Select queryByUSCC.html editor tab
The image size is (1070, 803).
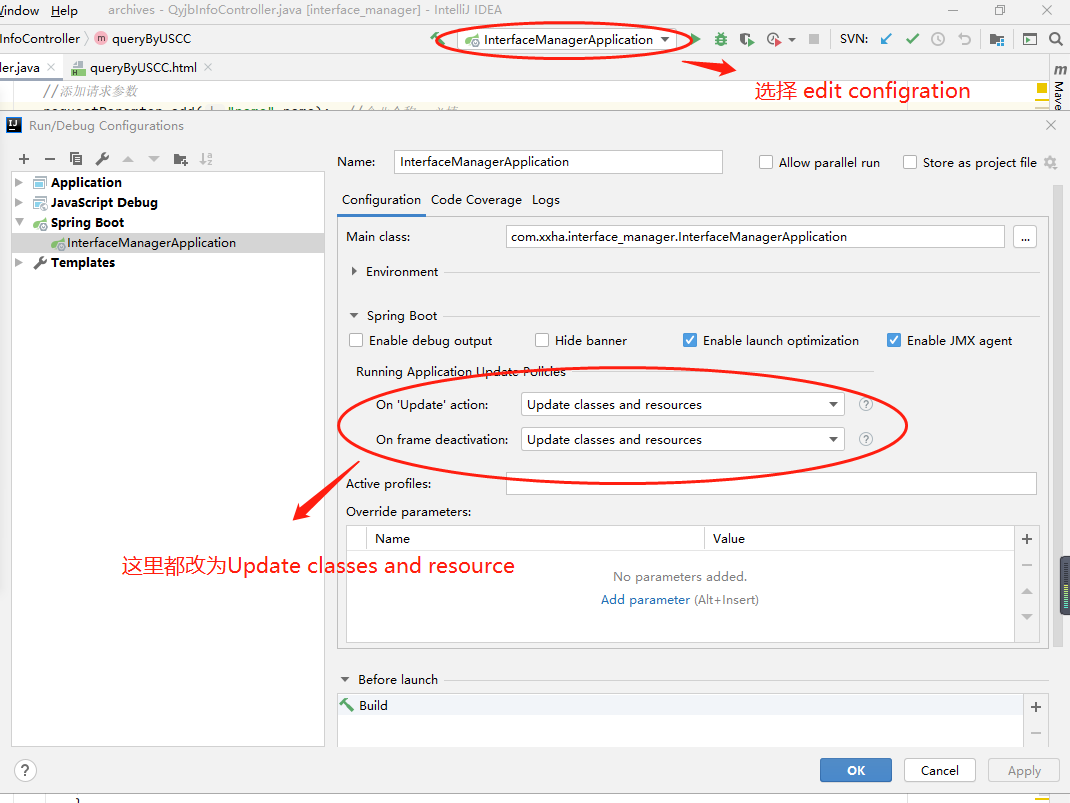tap(143, 68)
